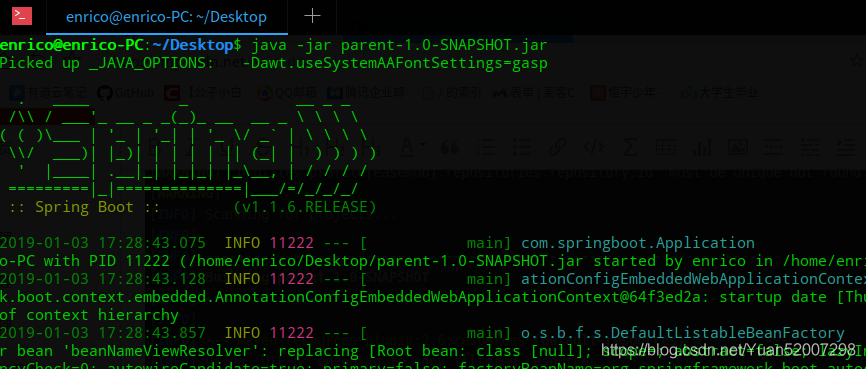Open the 有道云笔记 bookmark in background browser
The image size is (866, 369).
tap(48, 93)
